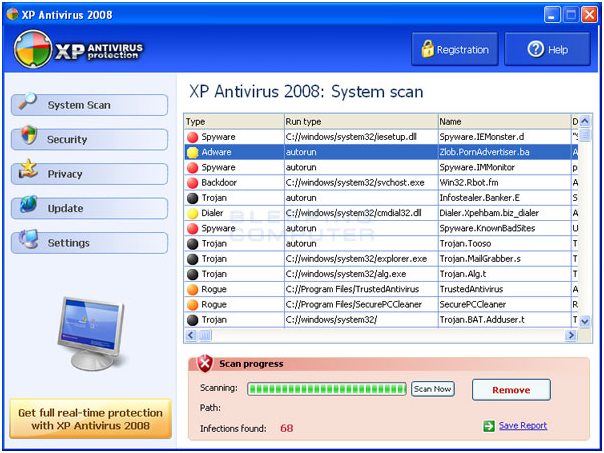Click the black dot on Trojan.BAT.Adduser.t row
Image resolution: width=604 pixels, height=453 pixels.
(192, 320)
